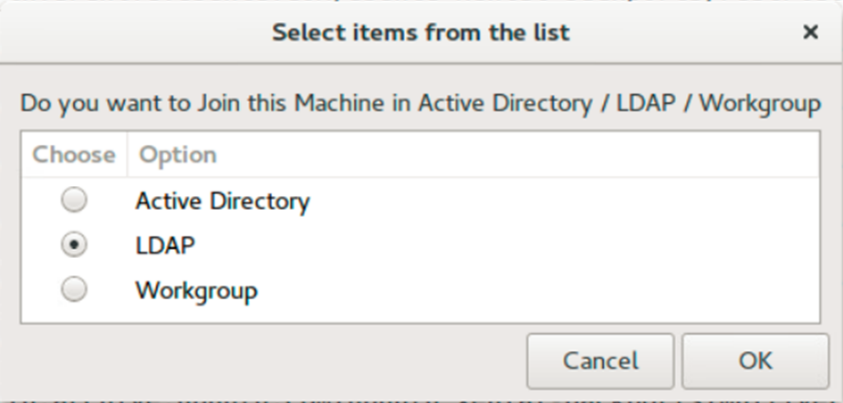Select the LDAP radio button
This screenshot has width=843, height=403.
pos(74,245)
